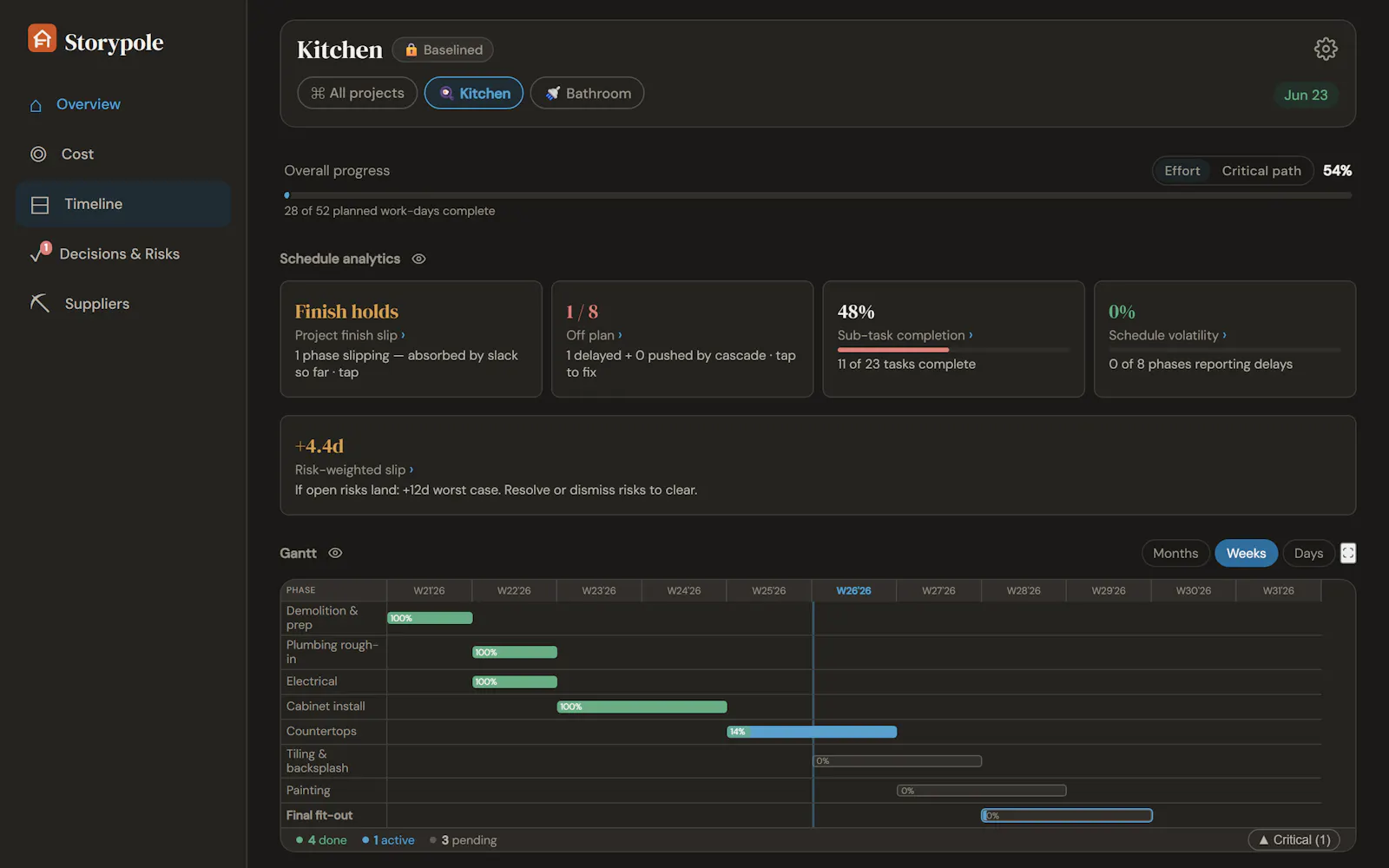1389x868 pixels.
Task: Click '11 of 23 tasks complete' text
Action: (906, 365)
